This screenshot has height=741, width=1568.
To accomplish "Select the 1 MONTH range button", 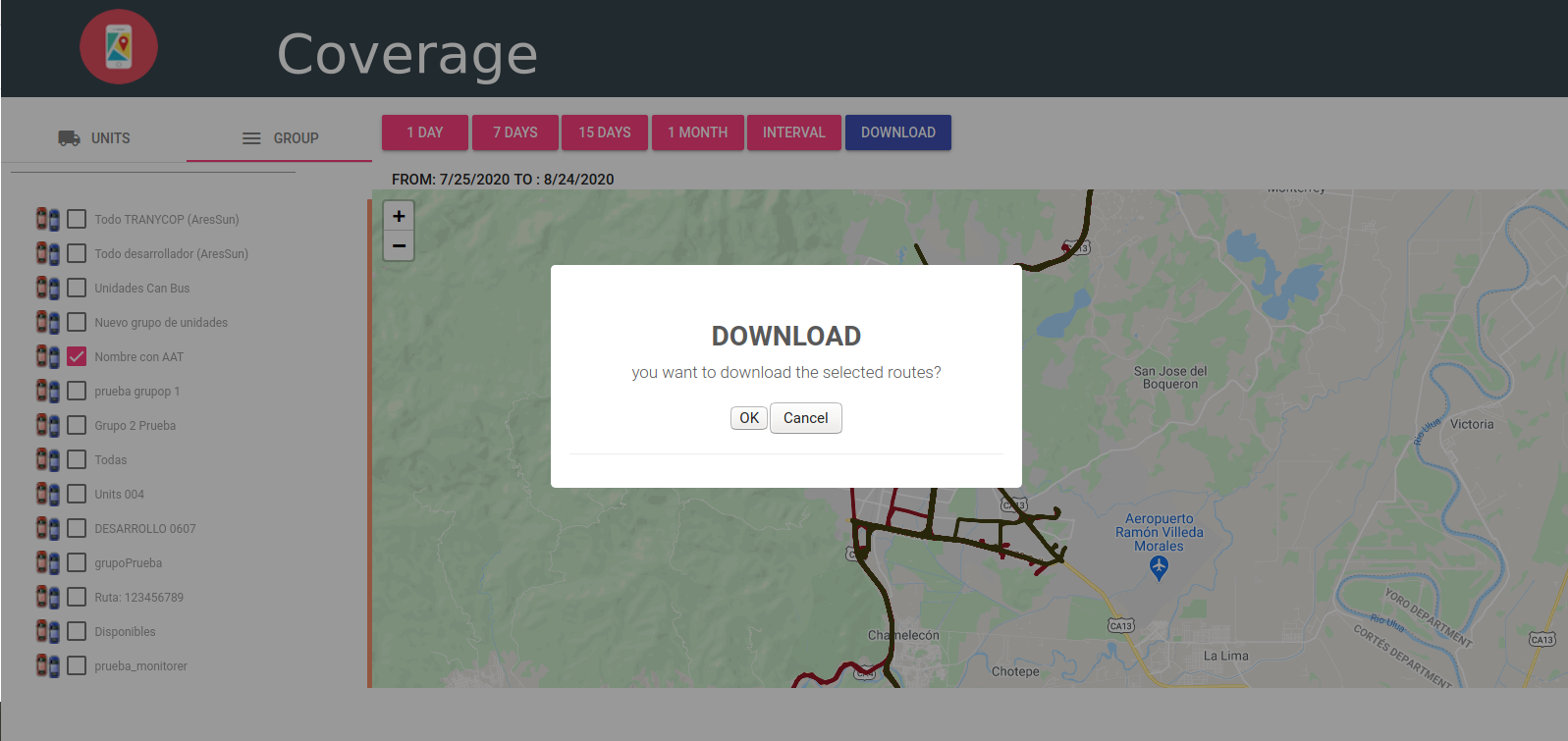I will click(698, 132).
